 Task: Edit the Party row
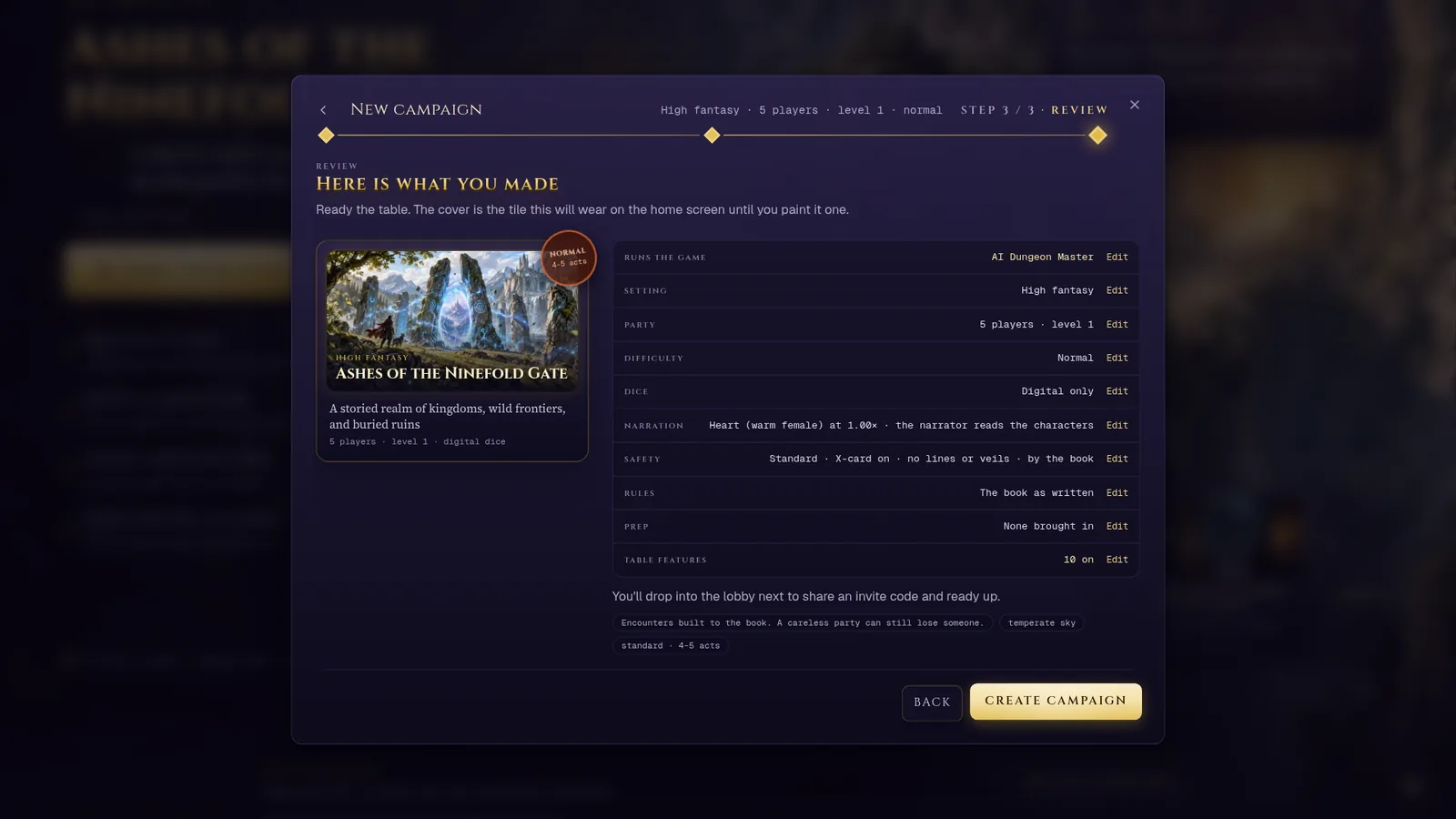point(1117,325)
